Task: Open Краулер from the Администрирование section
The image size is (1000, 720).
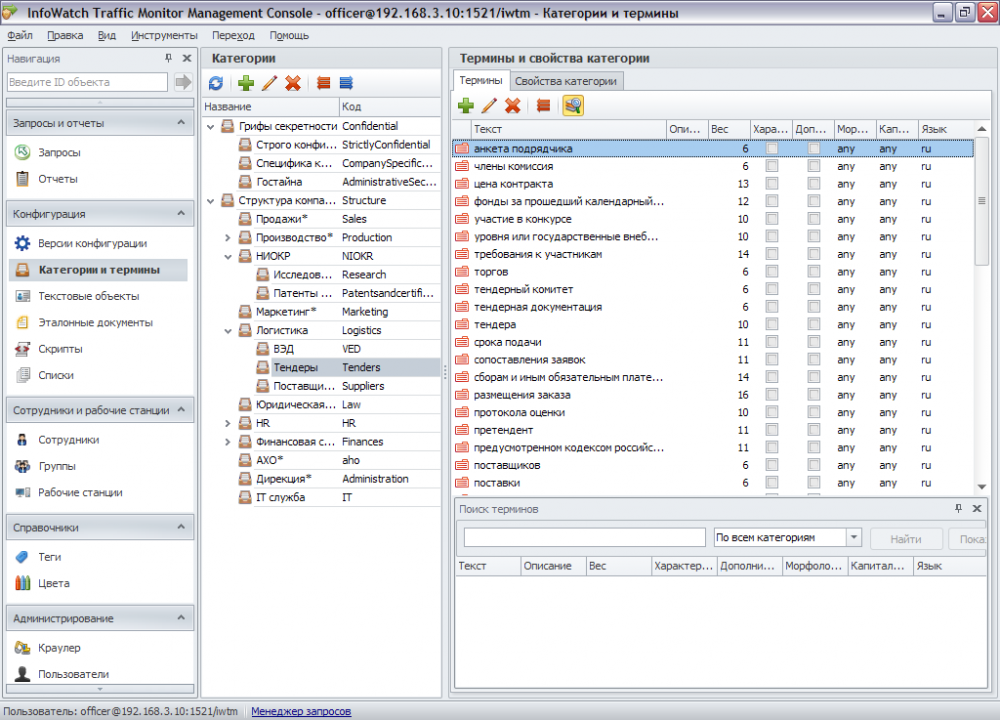Action: (59, 648)
